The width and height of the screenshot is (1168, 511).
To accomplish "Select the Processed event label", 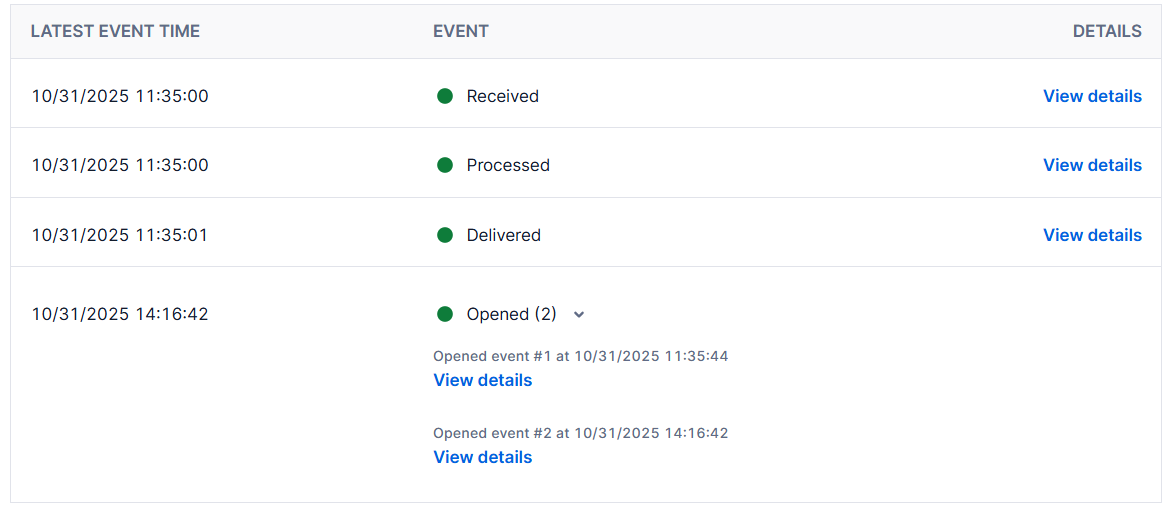I will coord(508,165).
